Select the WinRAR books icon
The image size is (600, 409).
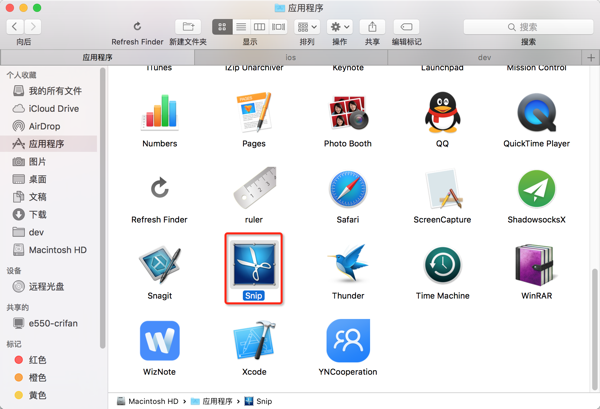coord(535,265)
